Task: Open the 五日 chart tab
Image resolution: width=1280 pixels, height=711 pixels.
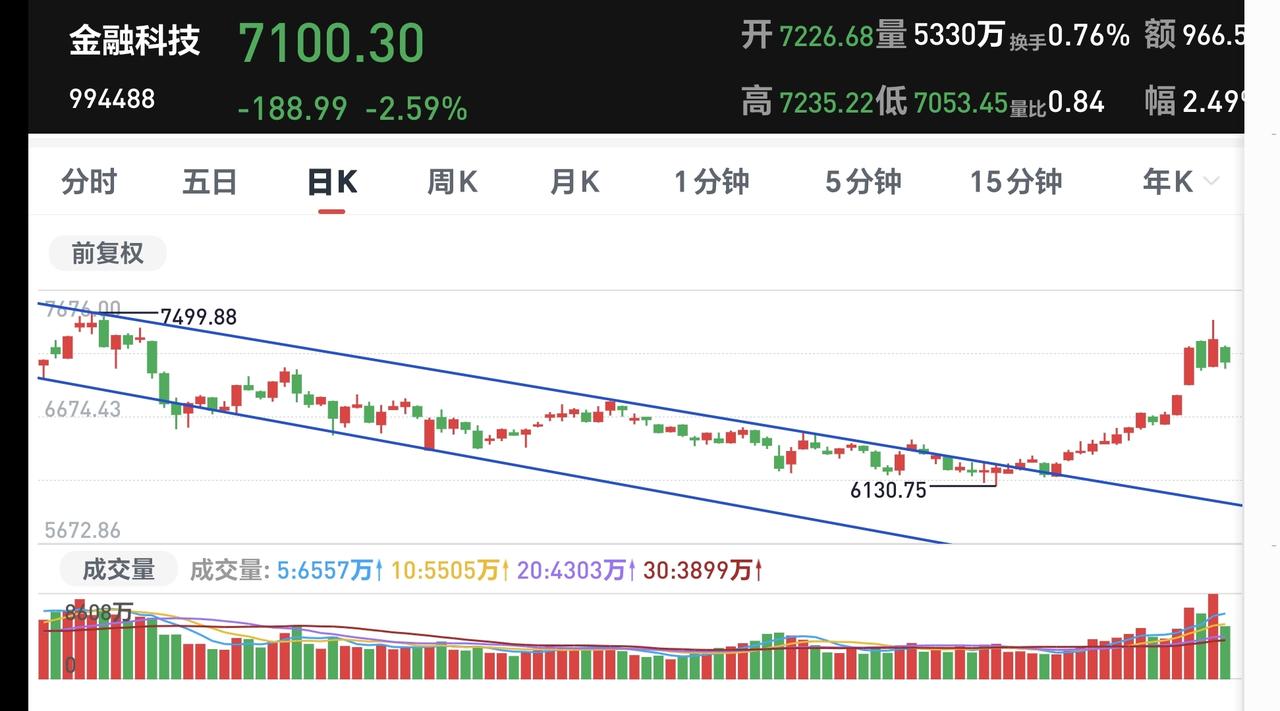Action: (210, 182)
